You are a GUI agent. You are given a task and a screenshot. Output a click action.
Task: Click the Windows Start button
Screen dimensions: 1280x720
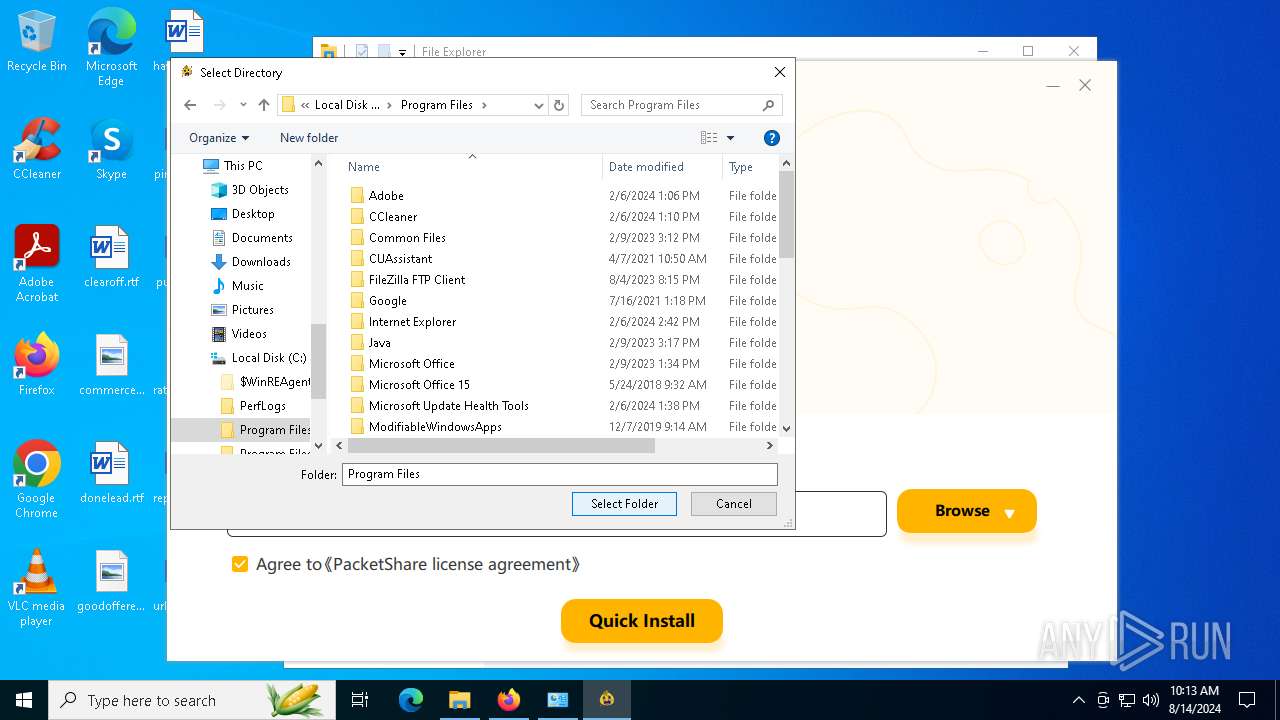coord(24,700)
